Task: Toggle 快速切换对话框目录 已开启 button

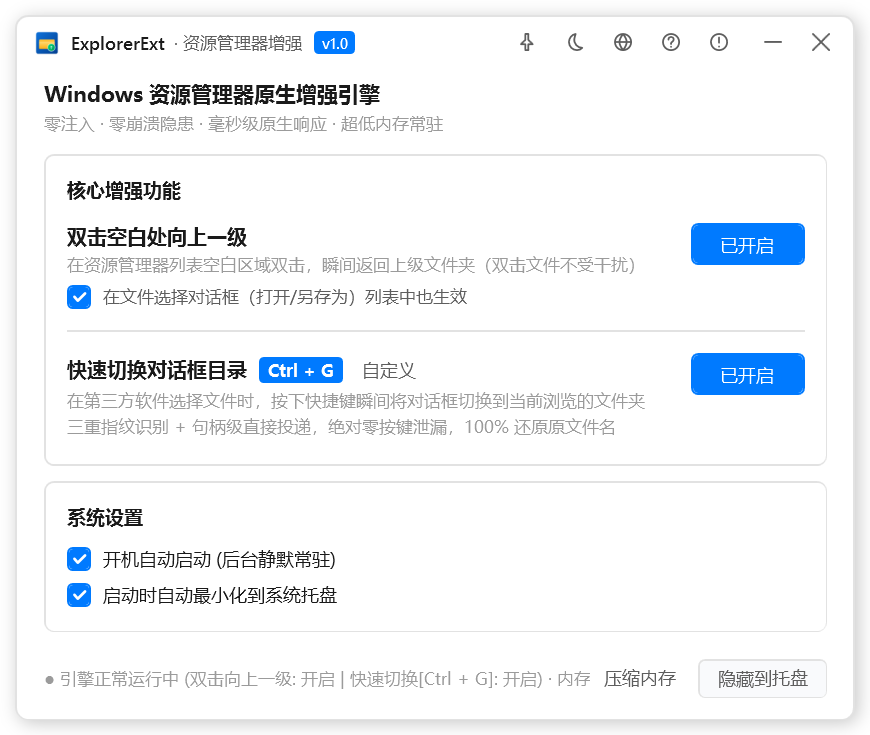Action: [747, 374]
